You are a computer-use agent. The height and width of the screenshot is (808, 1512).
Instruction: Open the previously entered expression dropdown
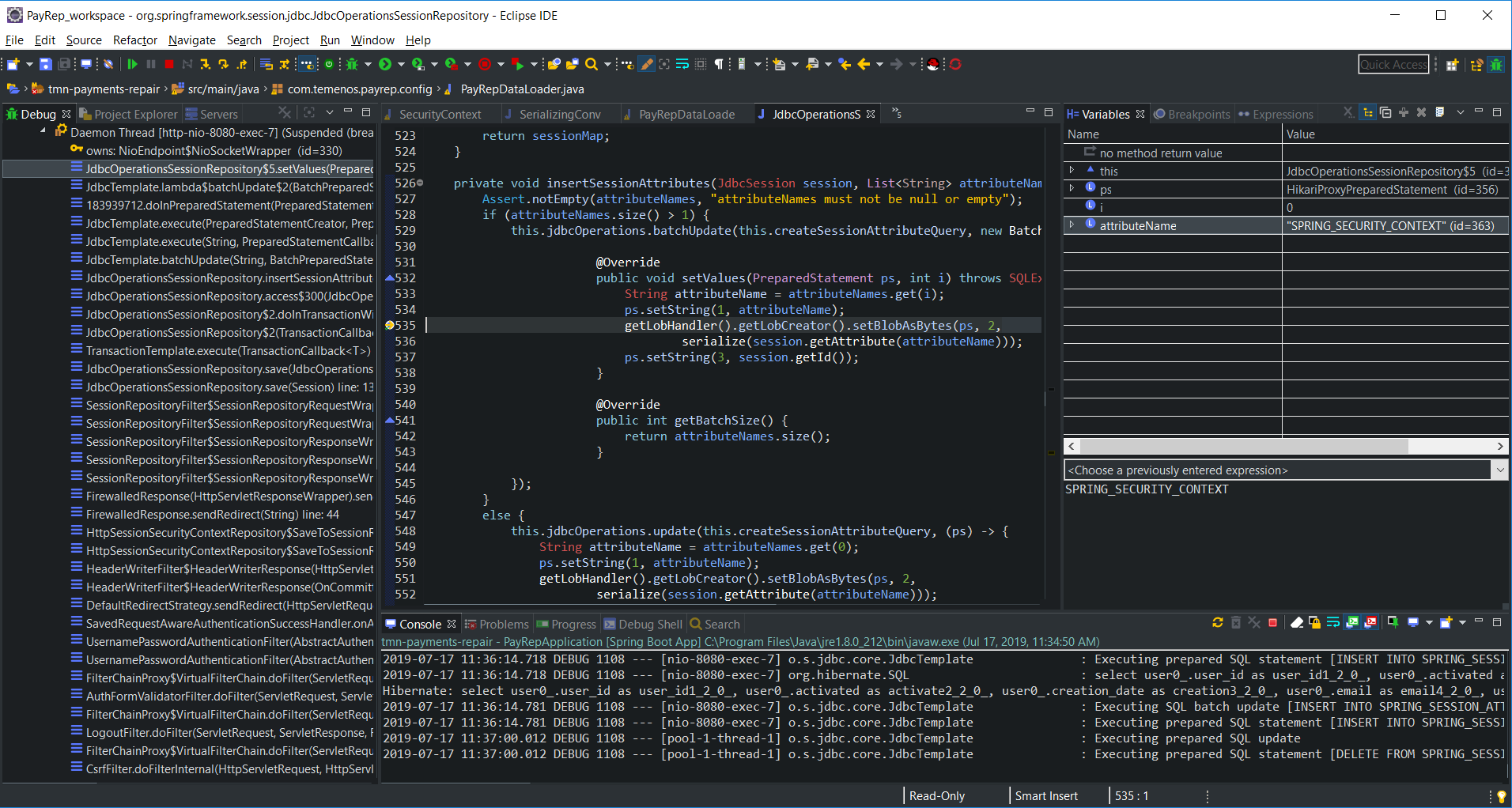tap(1499, 470)
